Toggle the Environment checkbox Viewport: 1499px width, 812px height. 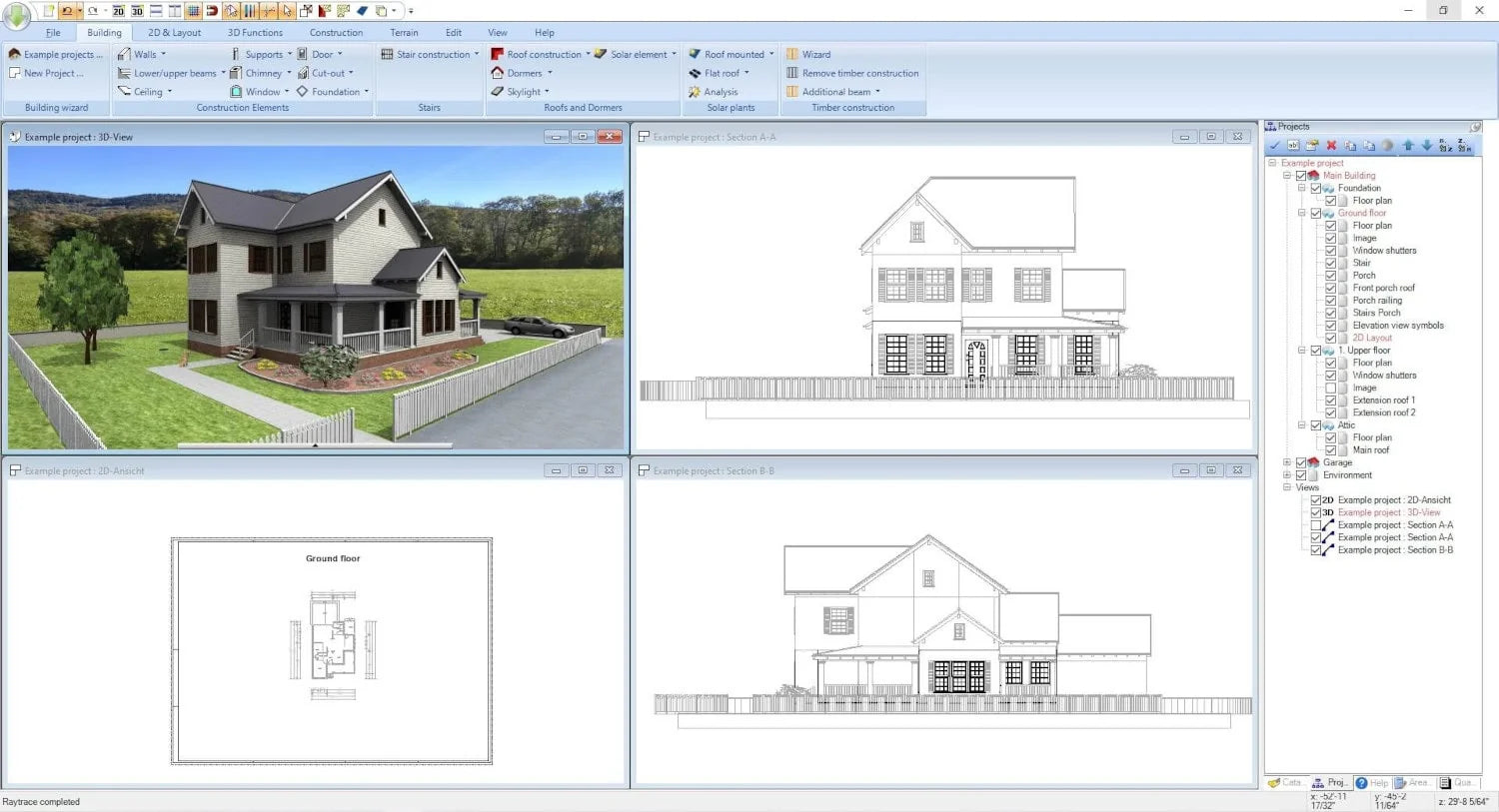click(1301, 475)
